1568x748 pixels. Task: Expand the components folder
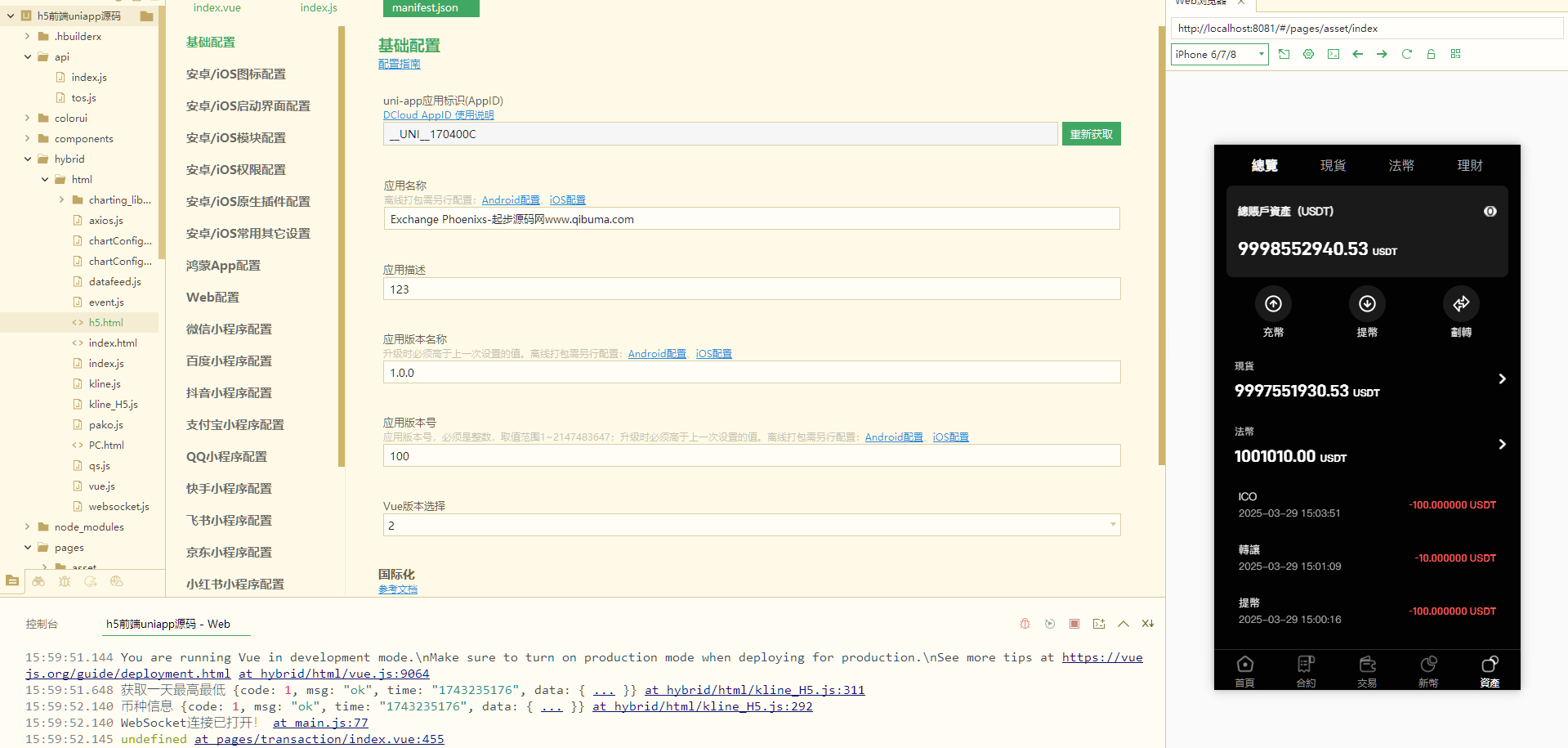point(28,138)
